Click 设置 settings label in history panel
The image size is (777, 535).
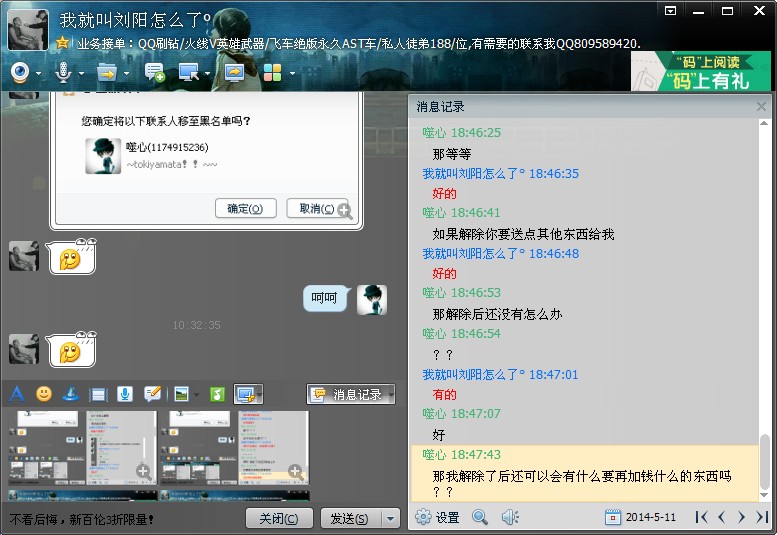(x=447, y=518)
